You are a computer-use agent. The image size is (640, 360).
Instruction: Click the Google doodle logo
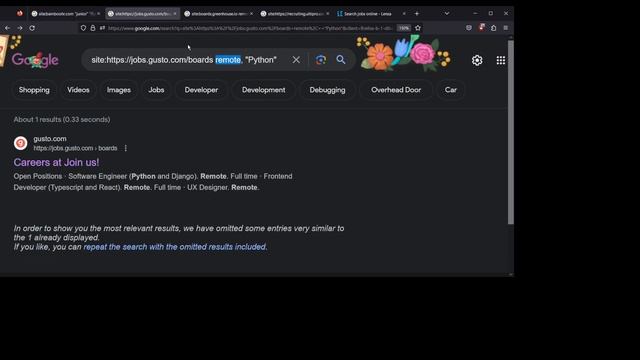[x=35, y=60]
